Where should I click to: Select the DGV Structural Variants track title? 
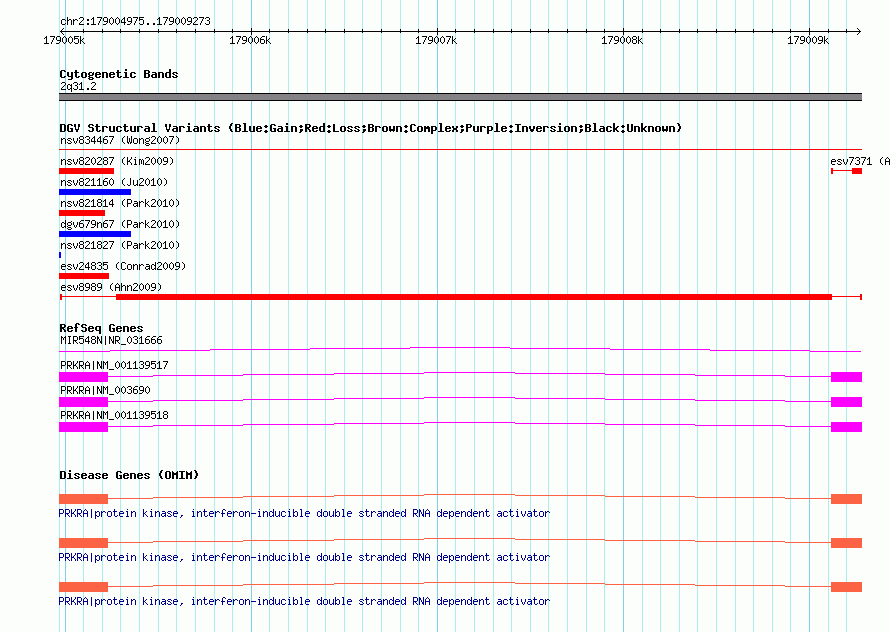coord(370,128)
